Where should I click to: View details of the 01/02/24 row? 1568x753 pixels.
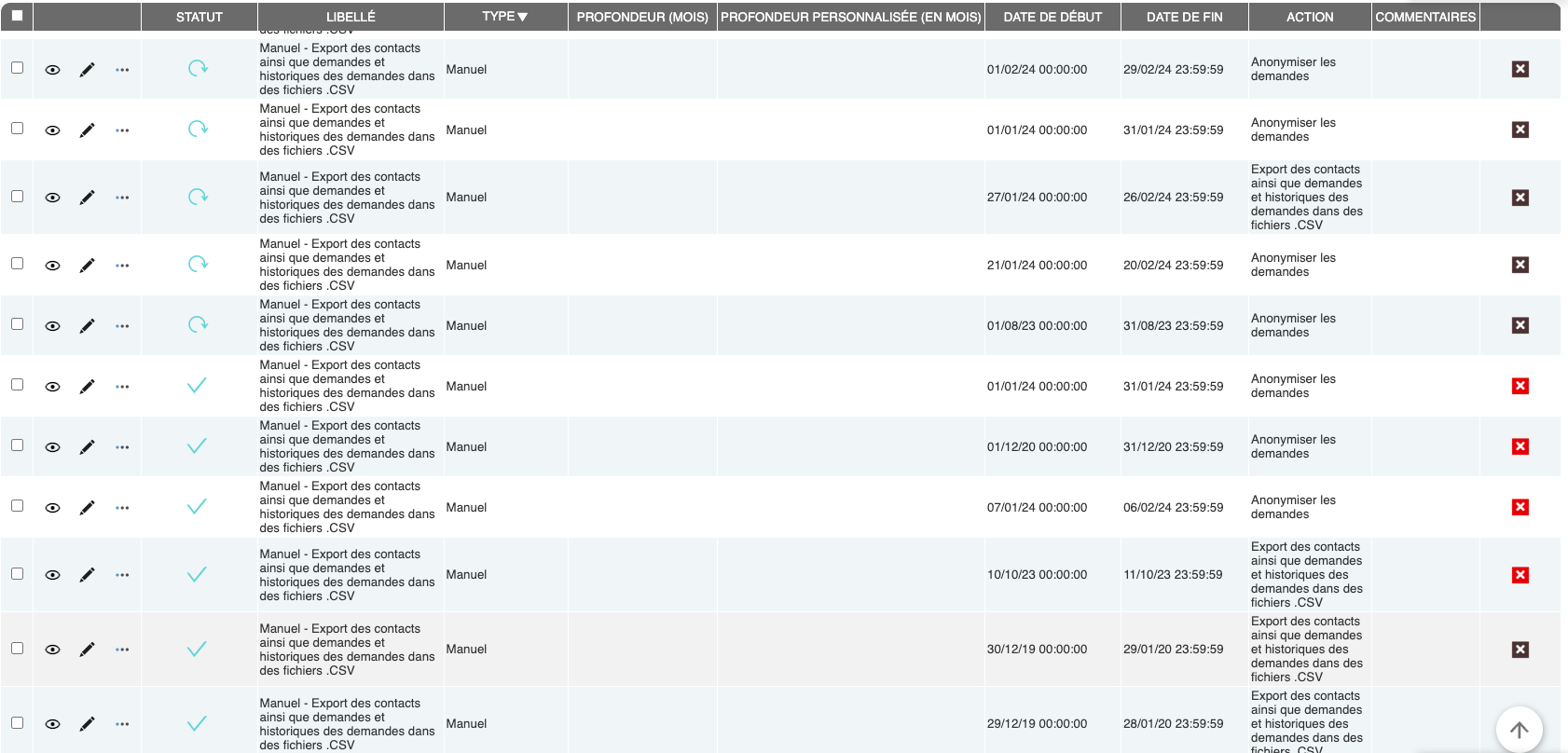point(53,70)
